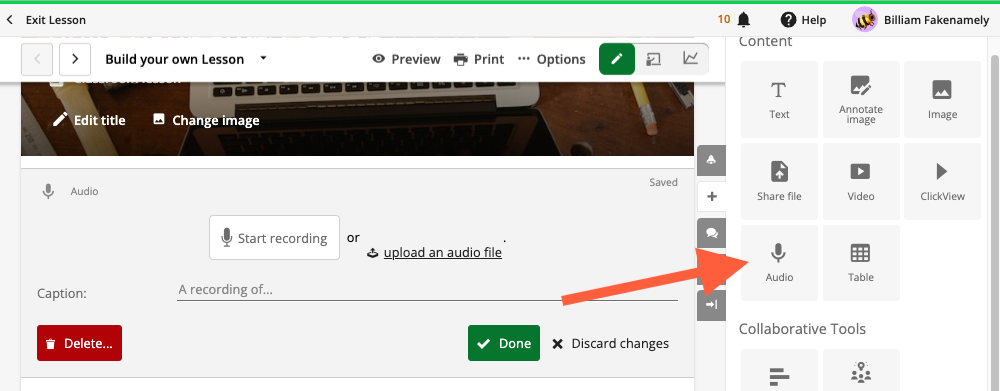Add a ClickView content component
The image size is (1000, 391).
click(943, 181)
